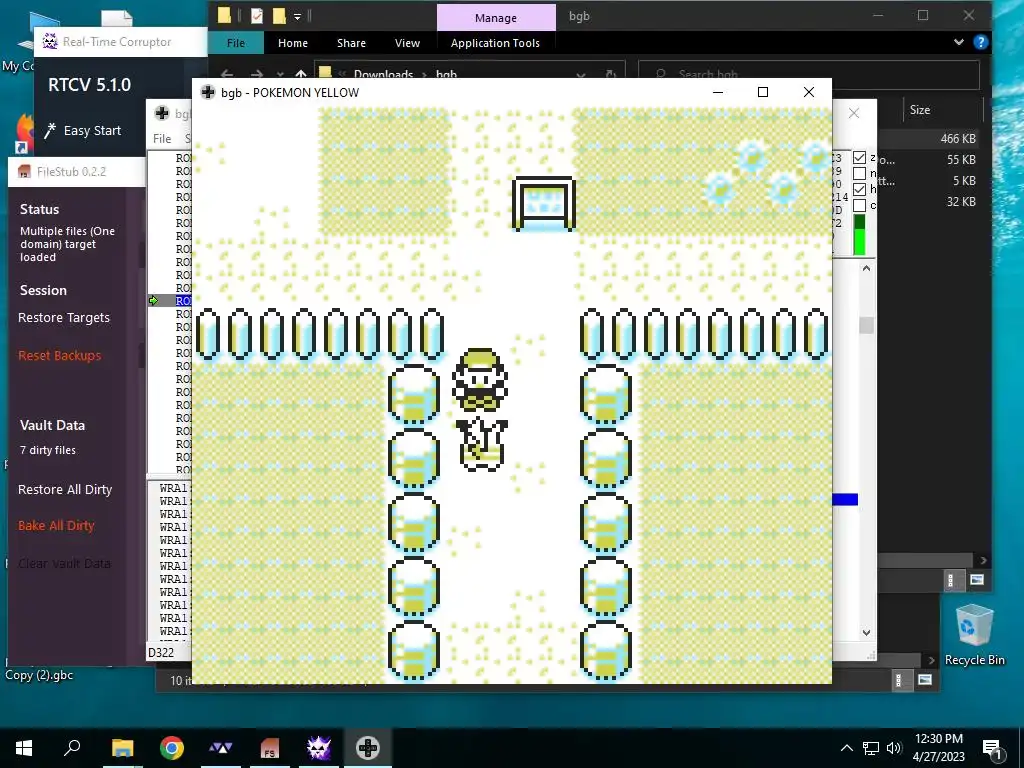The image size is (1024, 768).
Task: Expand the Explorer address bar history dropdown
Action: coord(581,74)
